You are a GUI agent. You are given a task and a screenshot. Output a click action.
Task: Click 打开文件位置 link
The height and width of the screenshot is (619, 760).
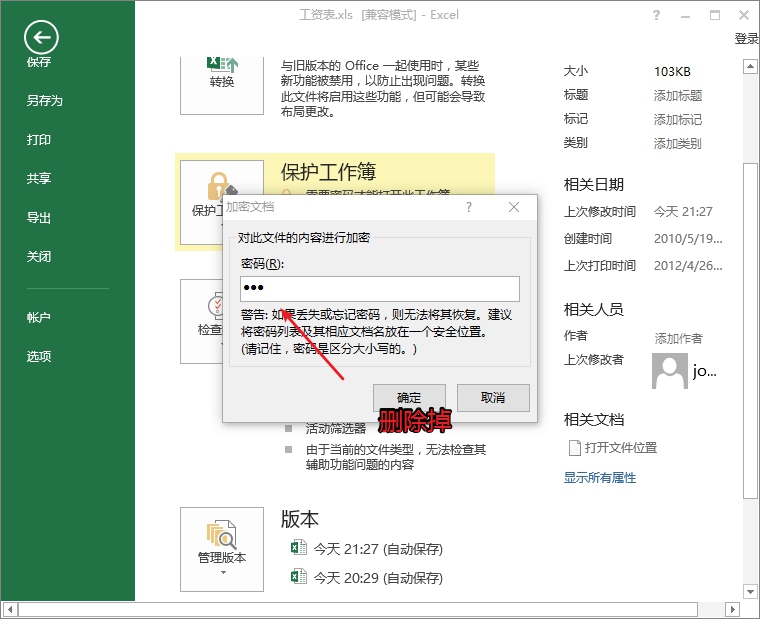click(621, 448)
